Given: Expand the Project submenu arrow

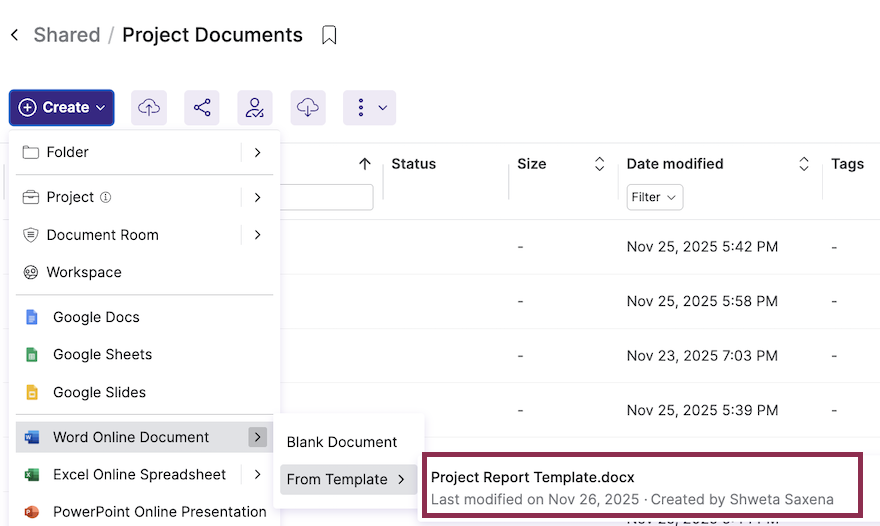Looking at the screenshot, I should (x=258, y=197).
